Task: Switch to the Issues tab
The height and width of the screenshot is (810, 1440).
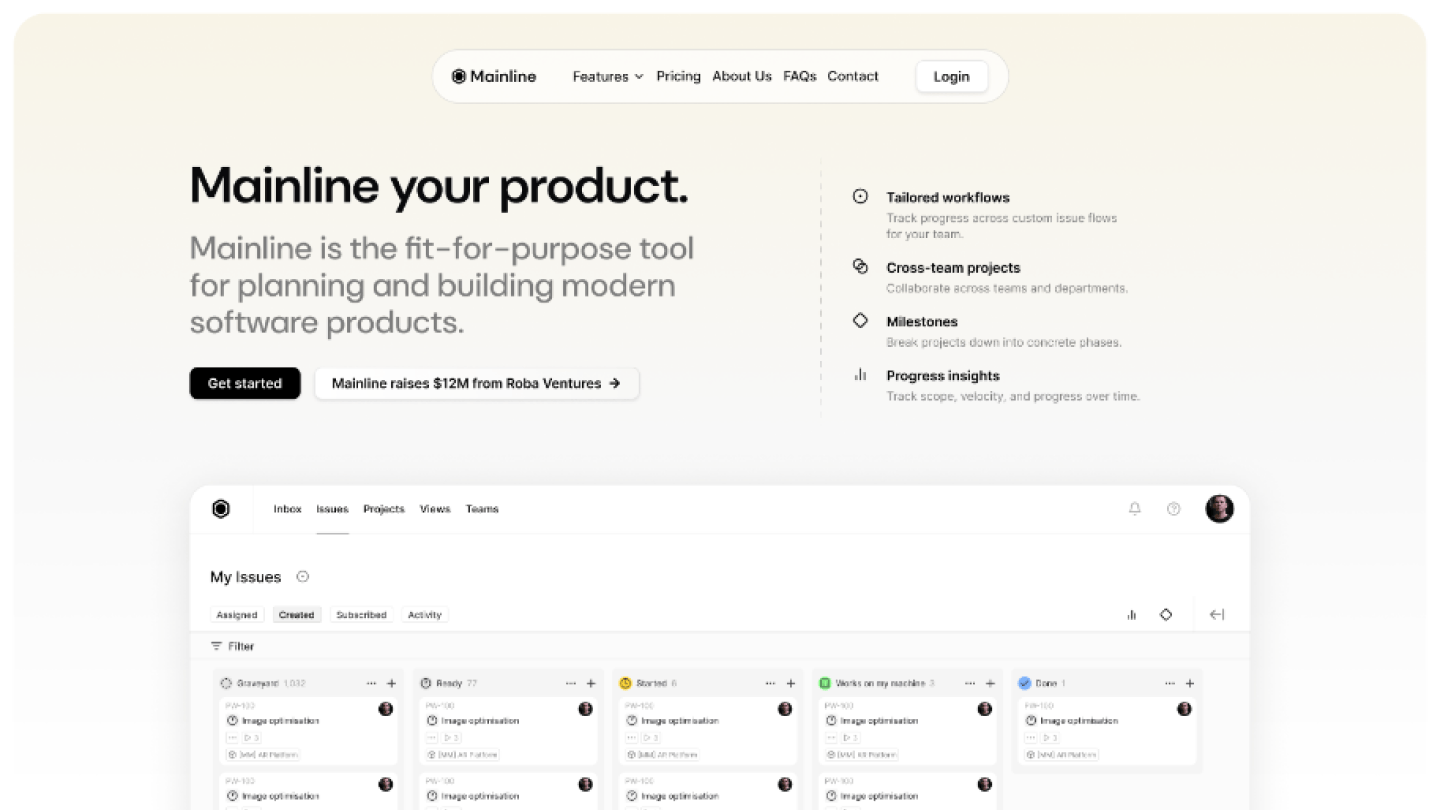Action: point(332,509)
